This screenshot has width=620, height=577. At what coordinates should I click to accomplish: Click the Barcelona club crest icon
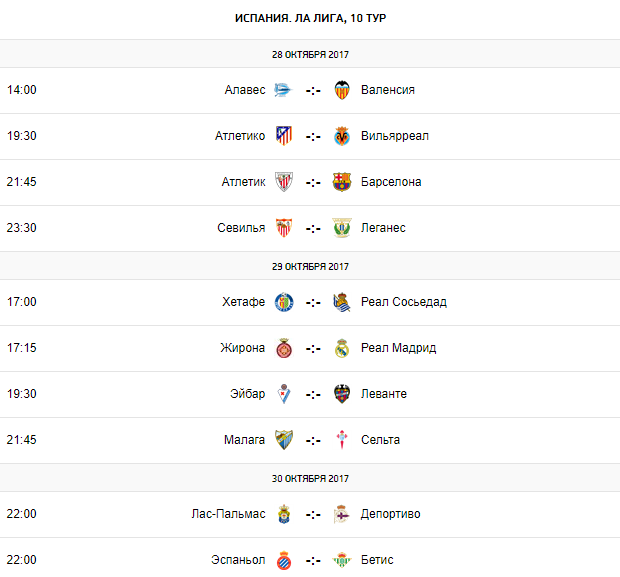tap(342, 182)
